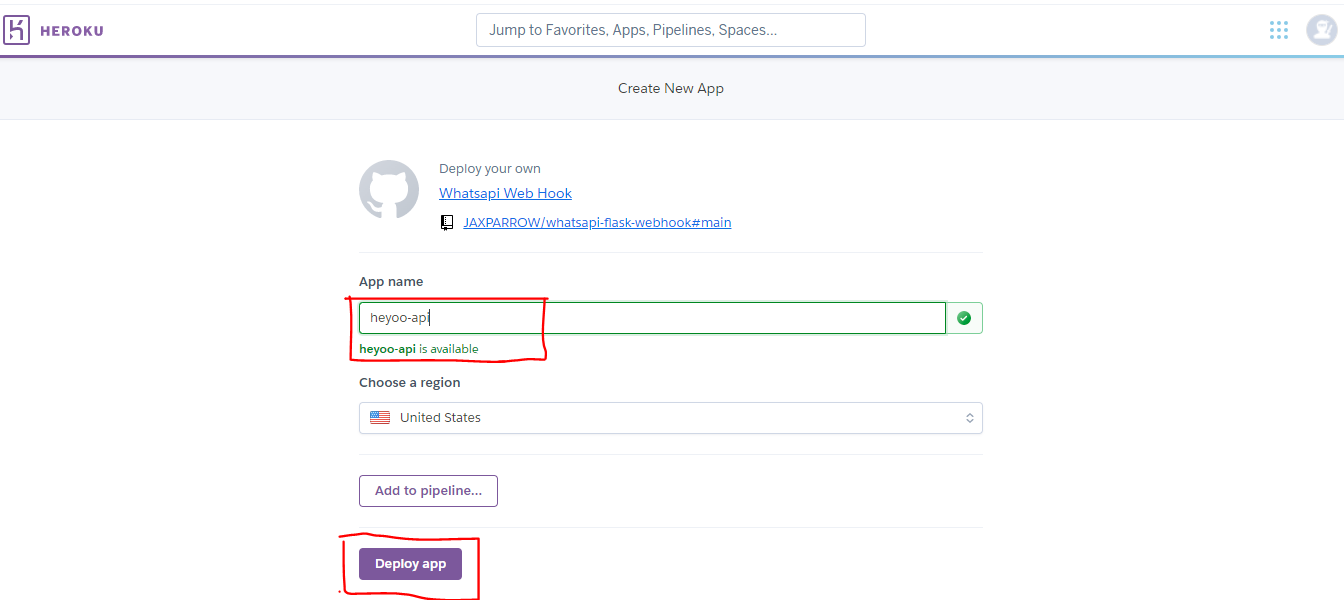
Task: Expand the Choose a region dropdown
Action: click(671, 418)
